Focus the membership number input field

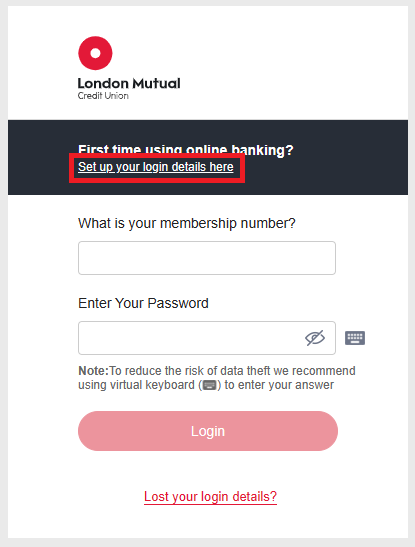(207, 258)
